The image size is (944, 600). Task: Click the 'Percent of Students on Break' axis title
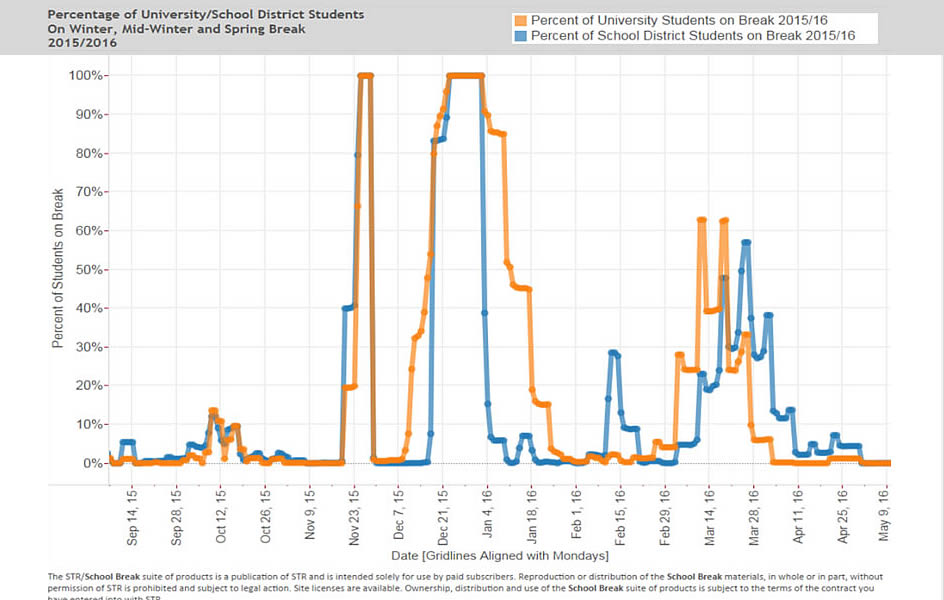[57, 268]
